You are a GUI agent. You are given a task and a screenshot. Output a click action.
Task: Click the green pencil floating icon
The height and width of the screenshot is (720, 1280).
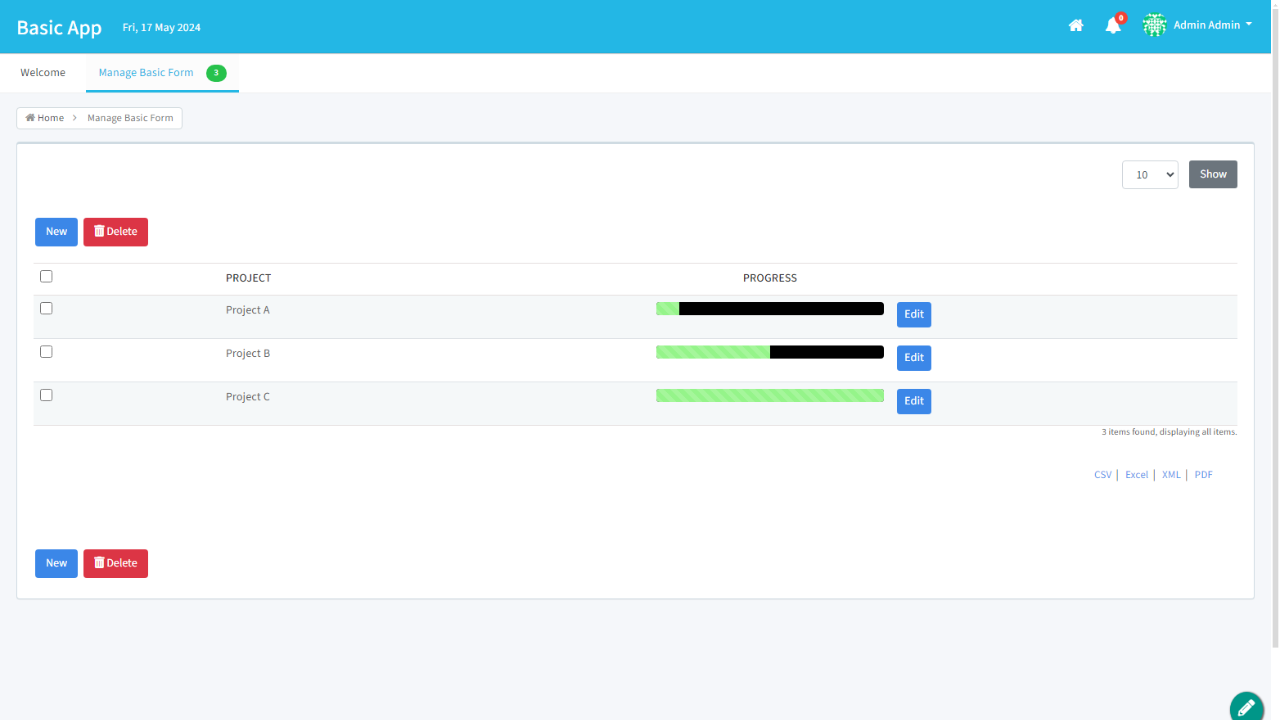pyautogui.click(x=1246, y=706)
